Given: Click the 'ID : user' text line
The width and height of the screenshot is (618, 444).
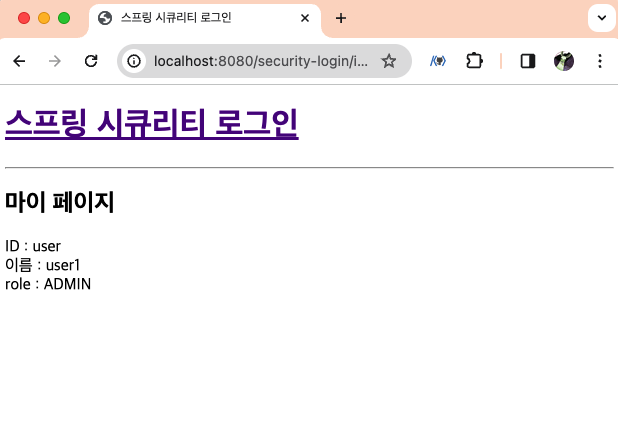Looking at the screenshot, I should [33, 246].
